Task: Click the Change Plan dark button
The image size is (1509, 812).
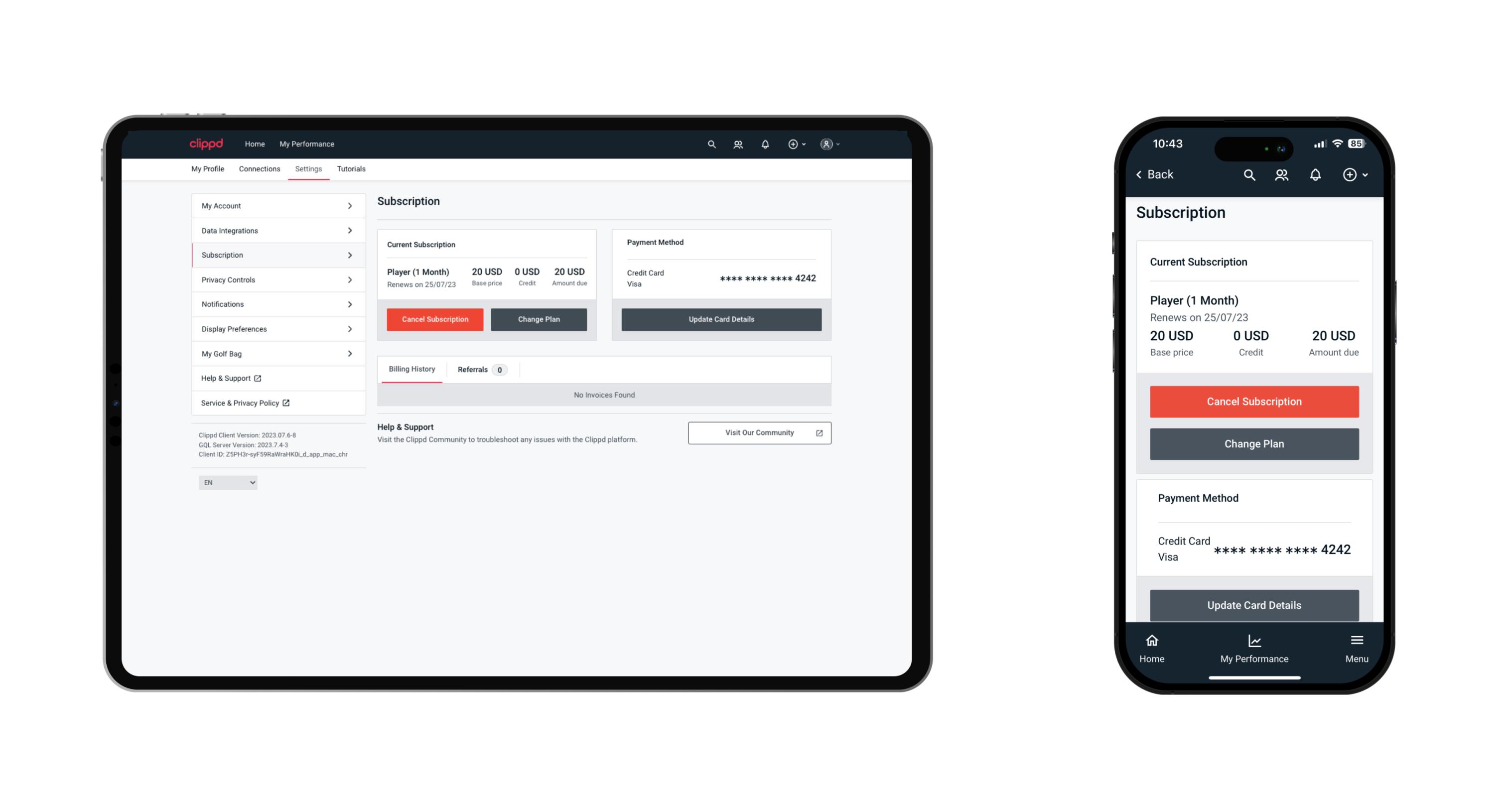Action: click(539, 319)
